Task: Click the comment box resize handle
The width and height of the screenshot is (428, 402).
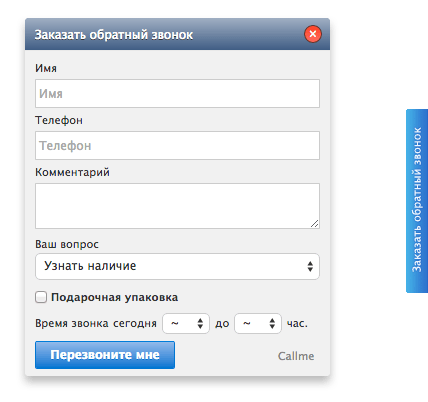Action: click(315, 224)
